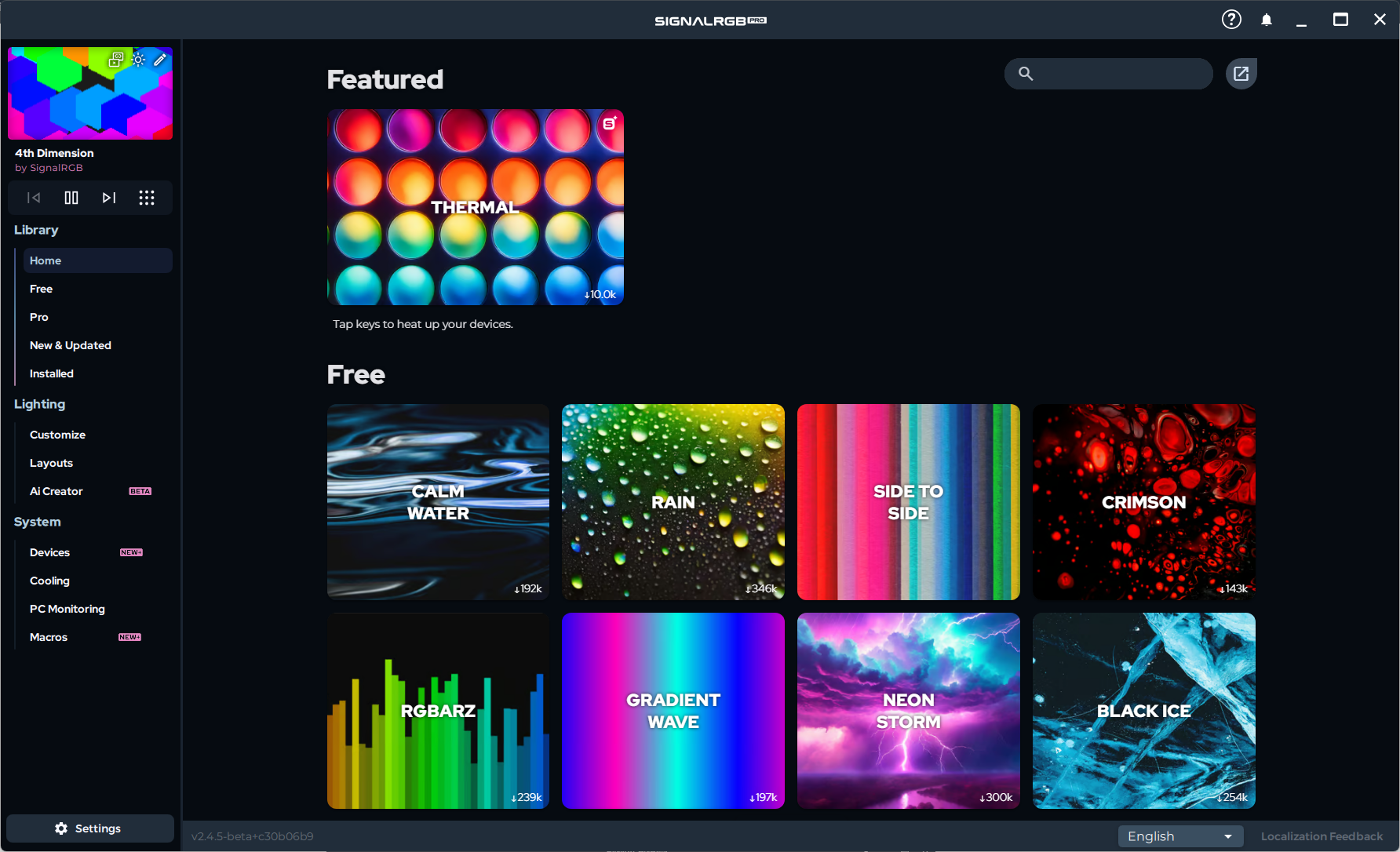Skip to the next effect
The image size is (1400, 852).
tap(109, 198)
